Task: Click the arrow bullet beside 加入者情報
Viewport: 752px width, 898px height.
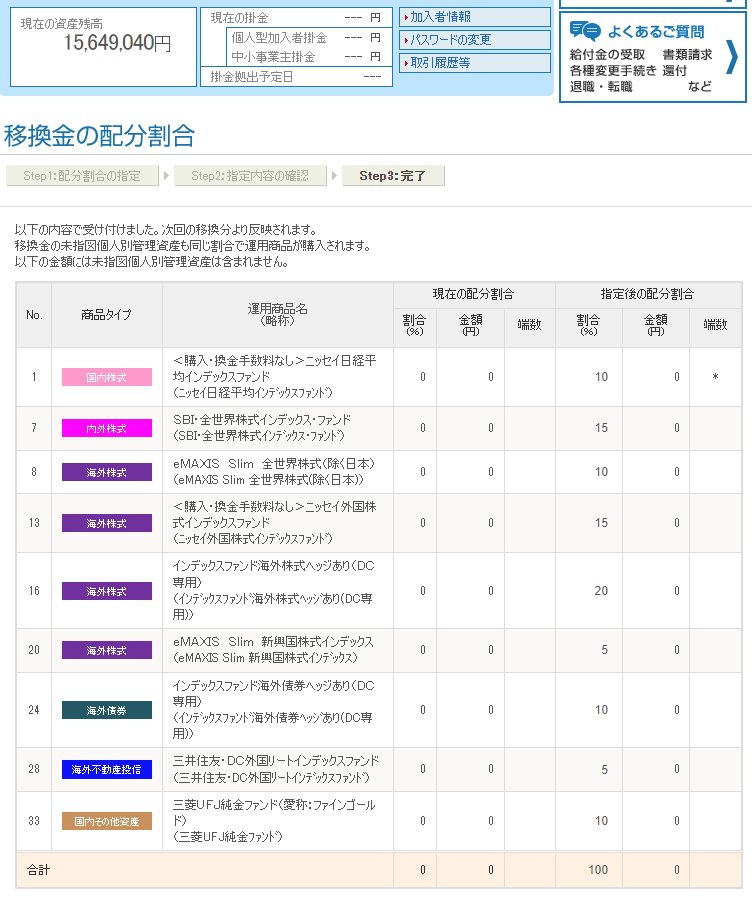Action: 405,17
